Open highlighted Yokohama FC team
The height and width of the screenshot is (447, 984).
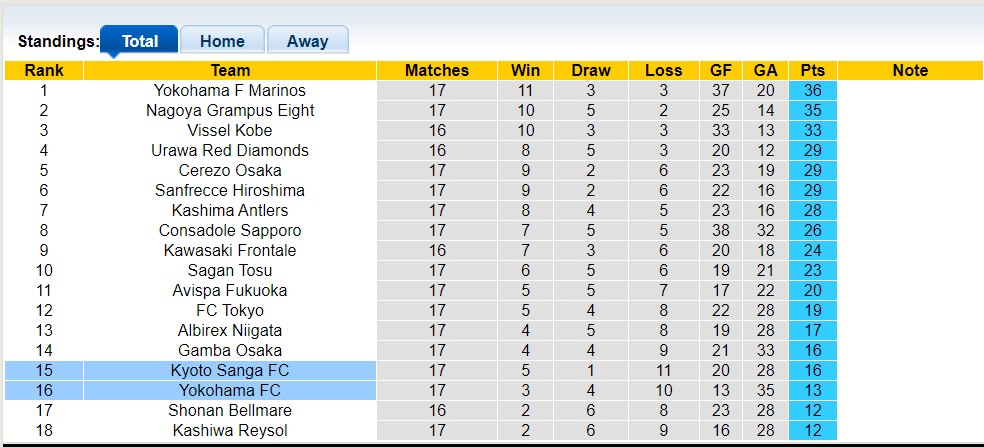[230, 390]
